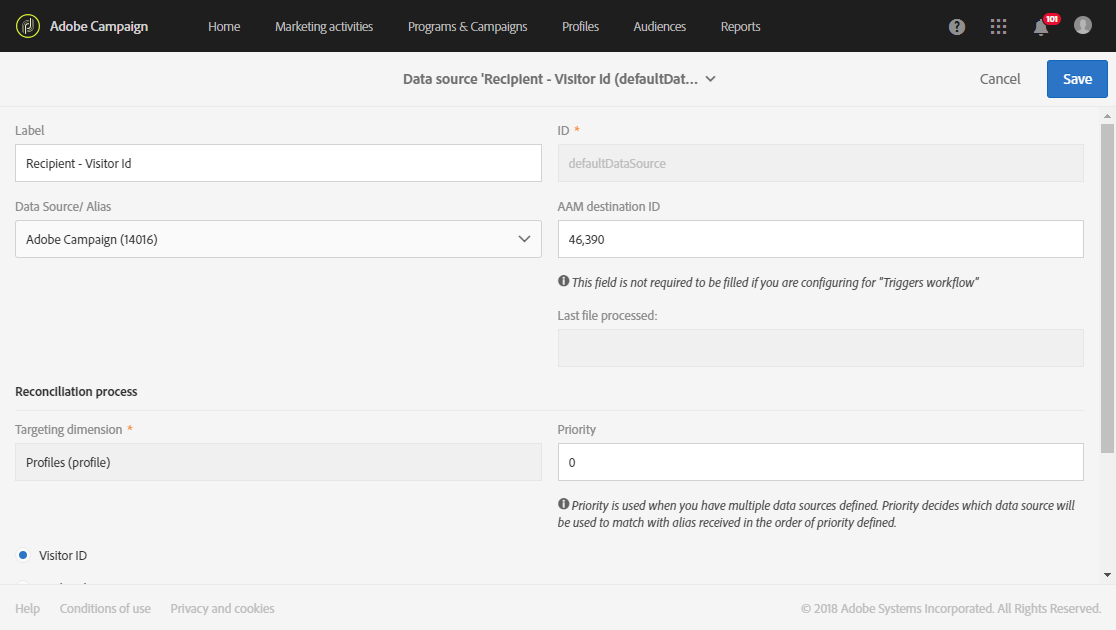Open the help question mark icon

(957, 27)
